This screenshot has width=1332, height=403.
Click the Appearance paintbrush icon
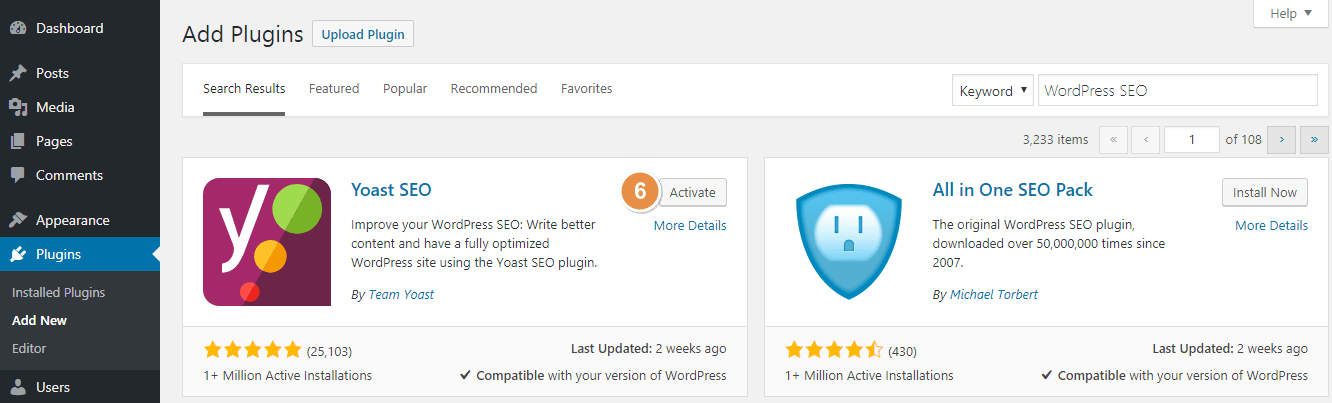[x=17, y=220]
